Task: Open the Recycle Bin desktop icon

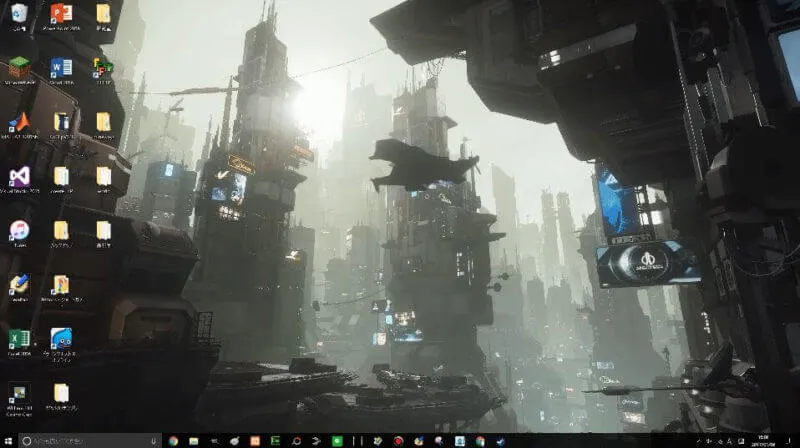Action: [x=19, y=13]
